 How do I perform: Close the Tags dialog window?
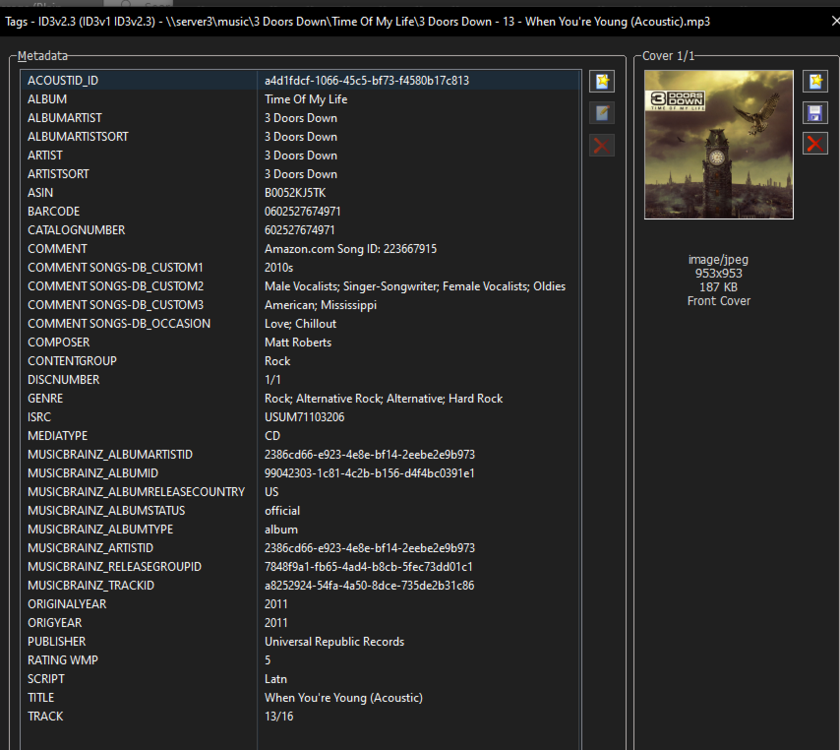[835, 21]
